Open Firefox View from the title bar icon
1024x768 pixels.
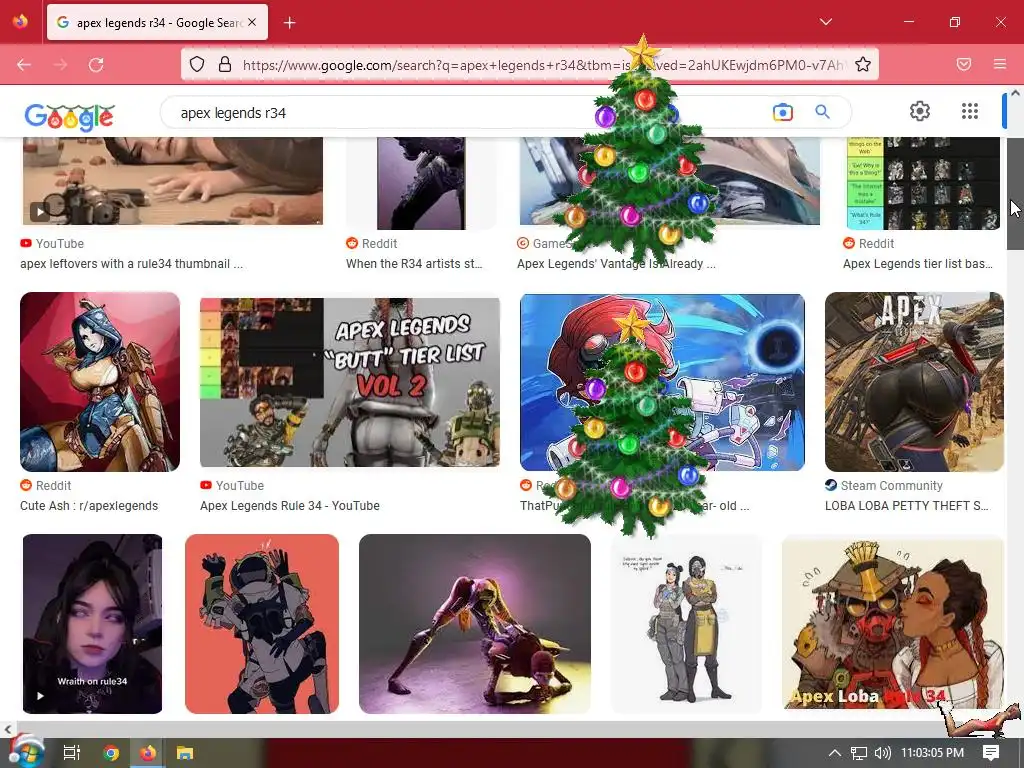click(x=20, y=22)
